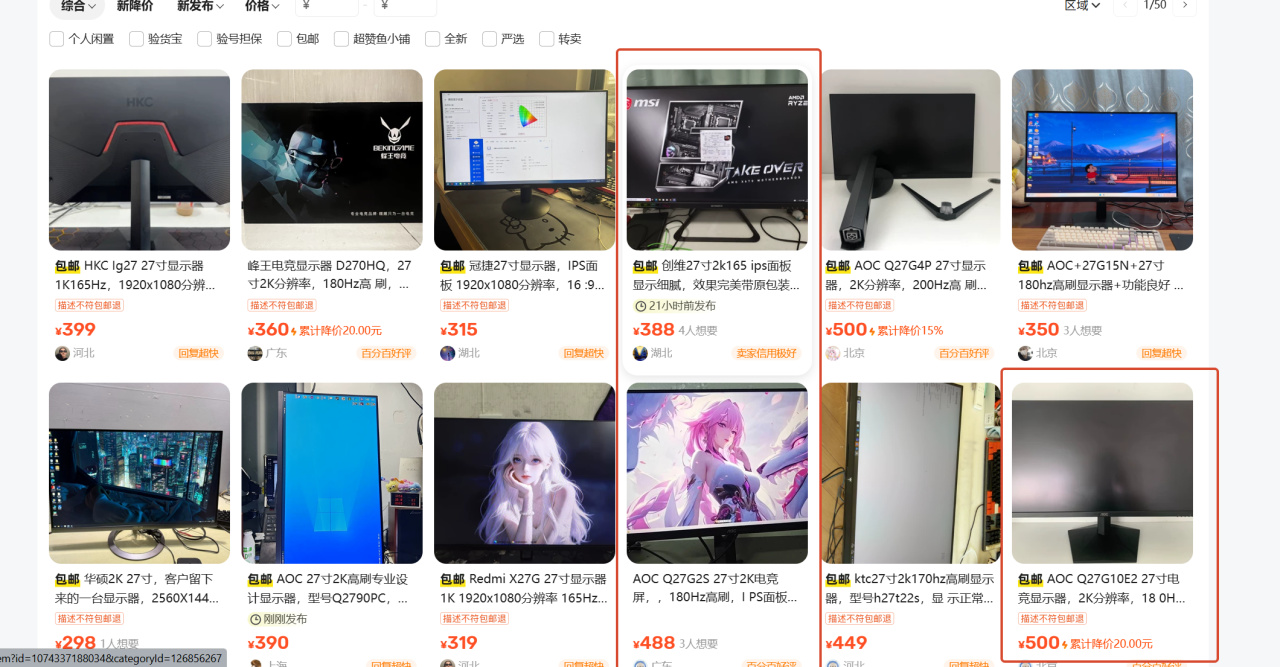
Task: Expand the 区域 region dropdown
Action: [x=1082, y=6]
